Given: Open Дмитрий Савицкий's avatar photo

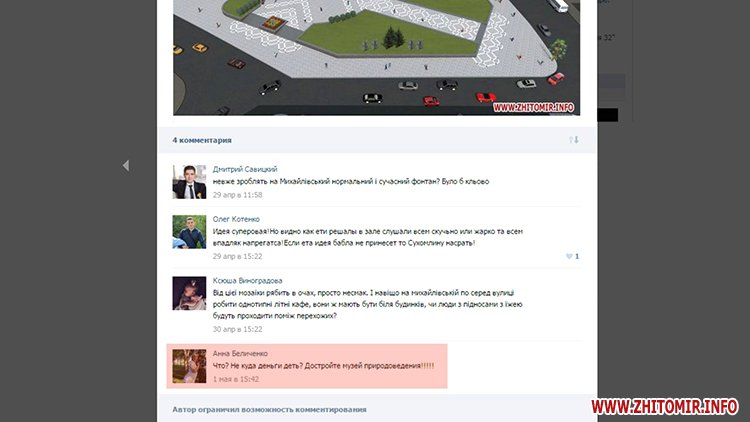Looking at the screenshot, I should tap(189, 182).
